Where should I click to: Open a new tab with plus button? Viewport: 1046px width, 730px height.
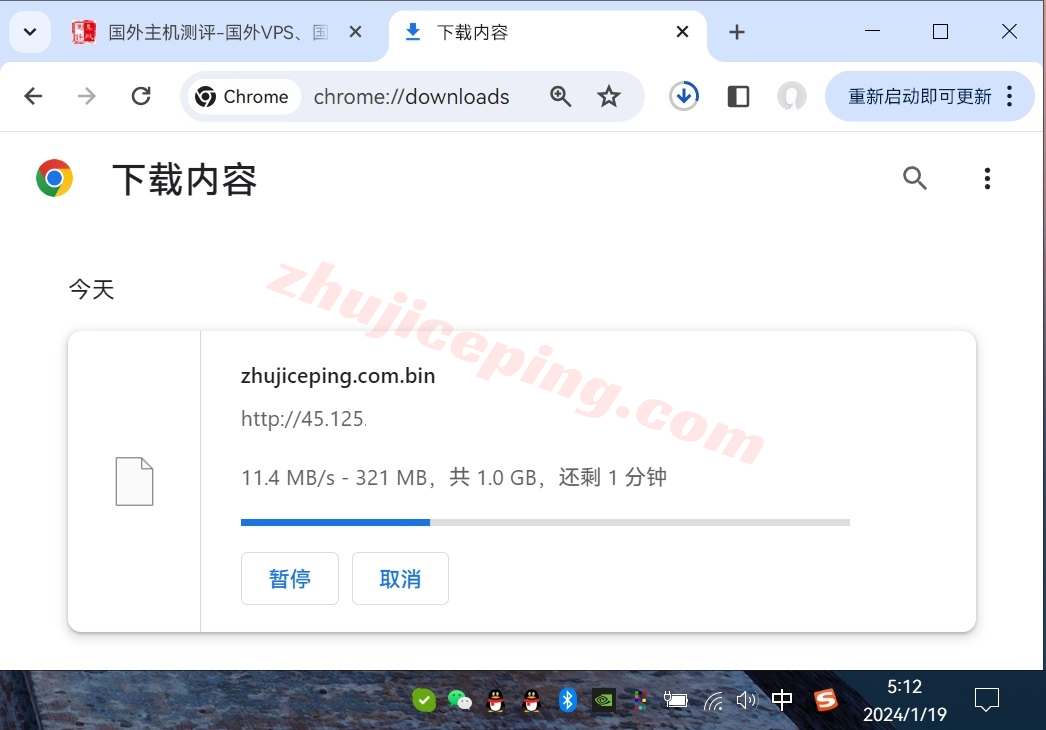point(736,32)
